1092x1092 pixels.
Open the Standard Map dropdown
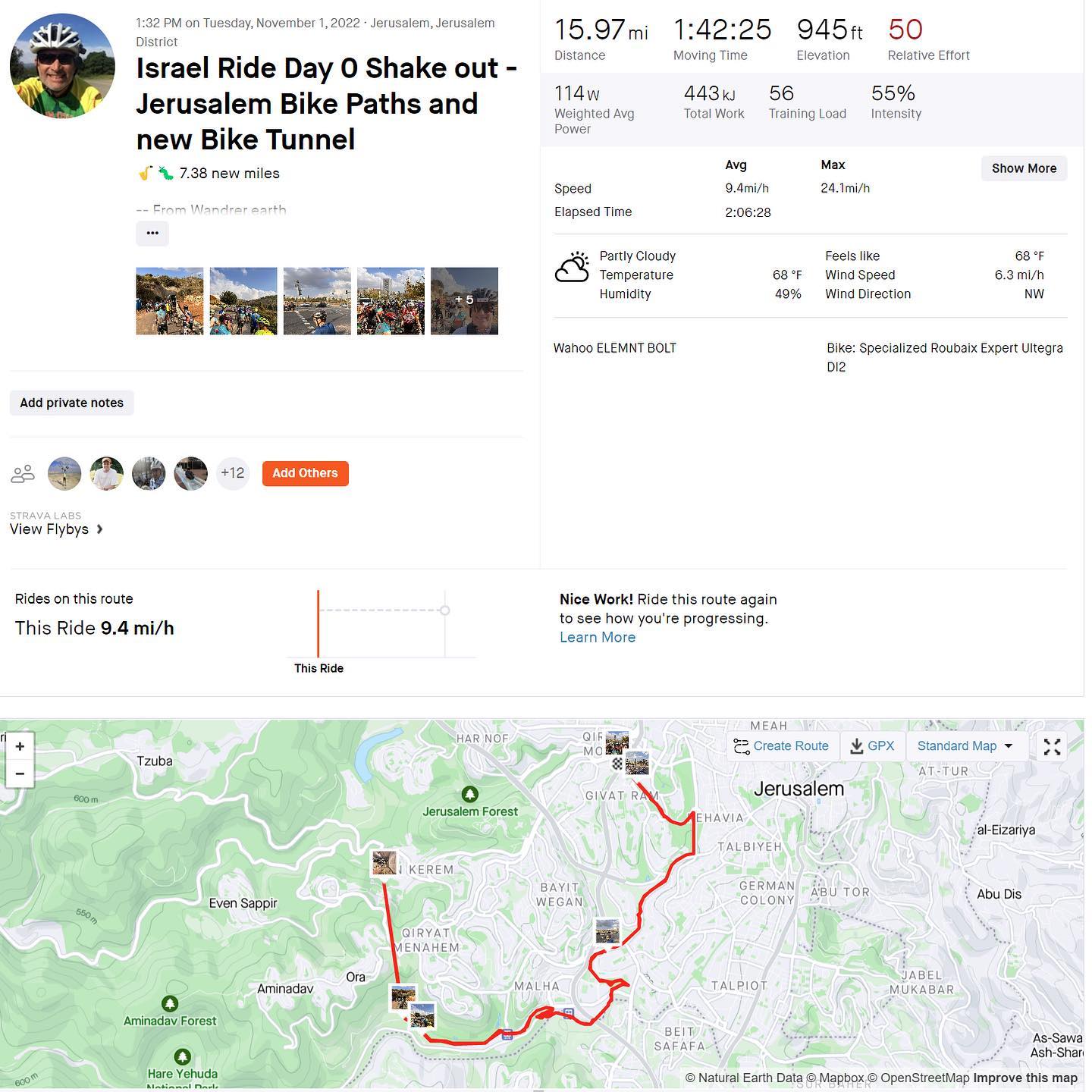[965, 746]
